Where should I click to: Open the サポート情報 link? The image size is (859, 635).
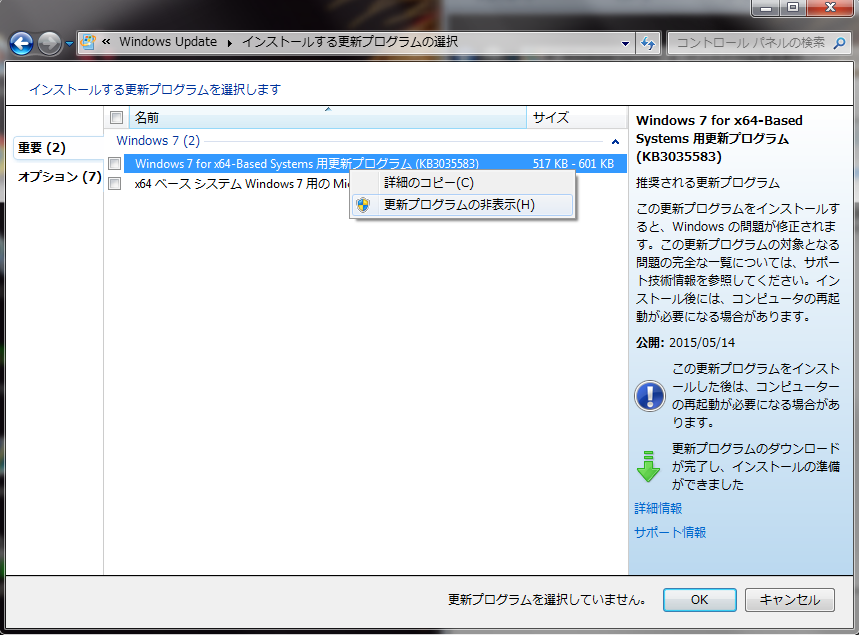(x=670, y=532)
